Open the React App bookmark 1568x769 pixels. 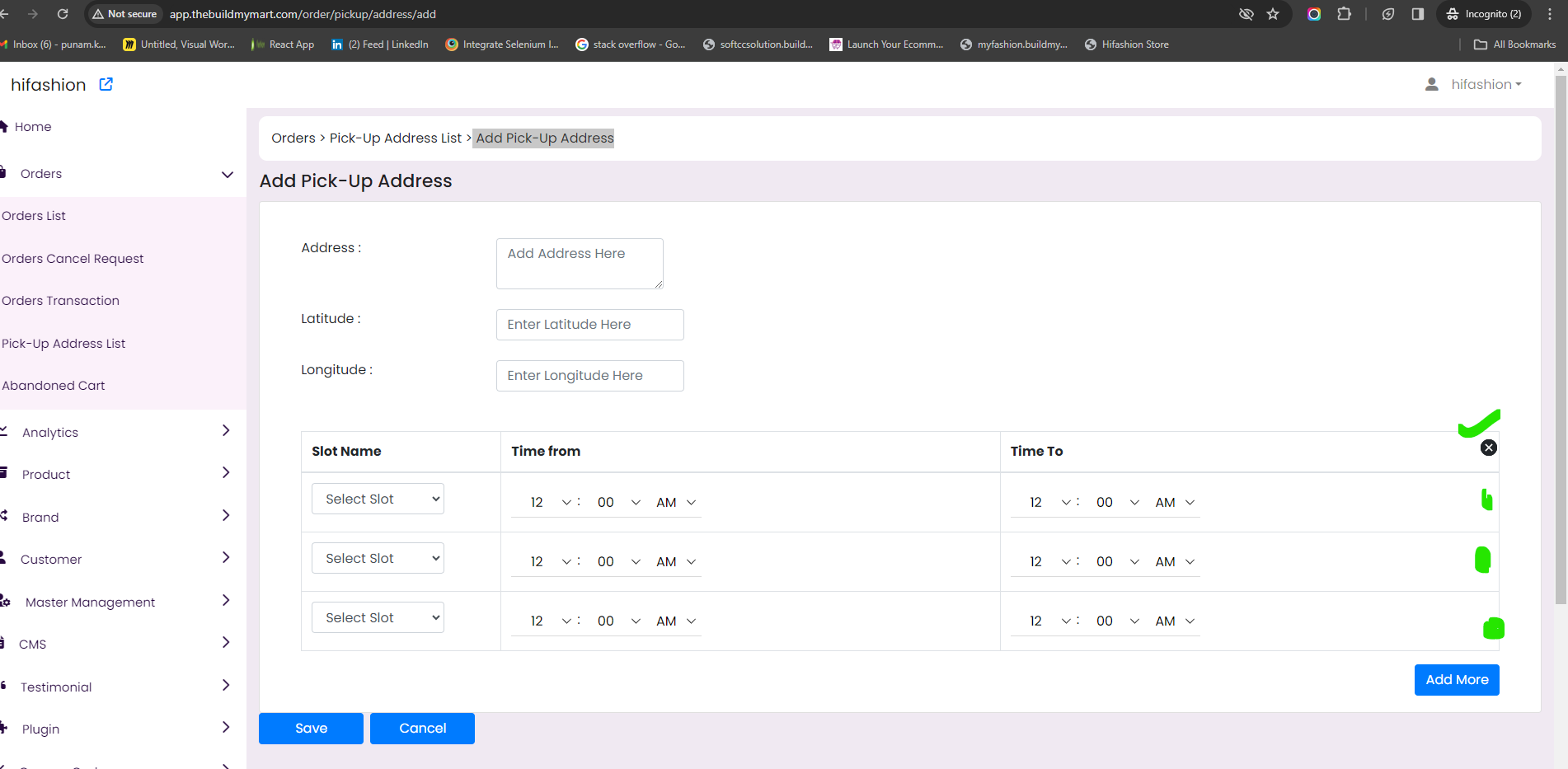point(283,45)
